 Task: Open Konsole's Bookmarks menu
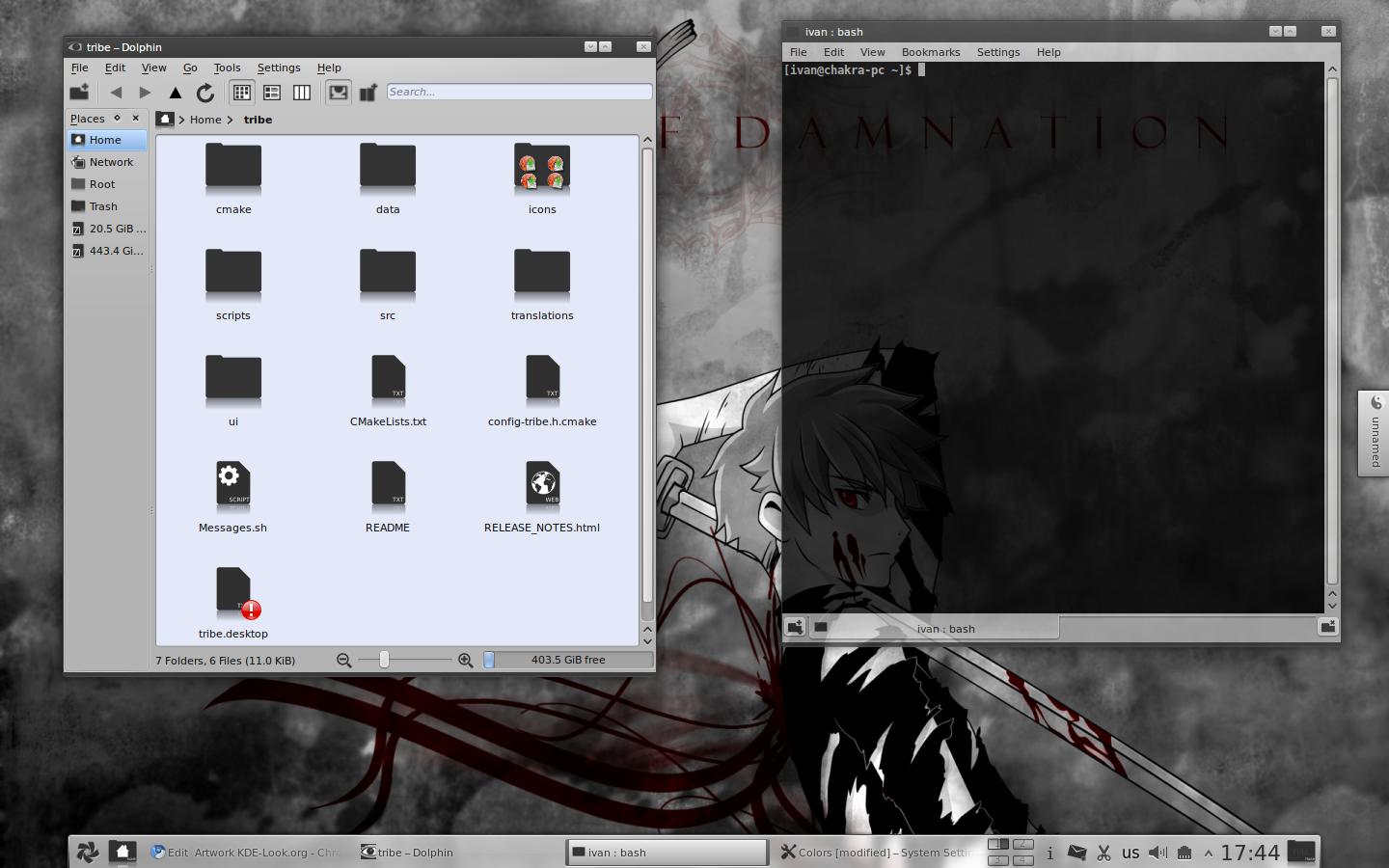pos(931,52)
